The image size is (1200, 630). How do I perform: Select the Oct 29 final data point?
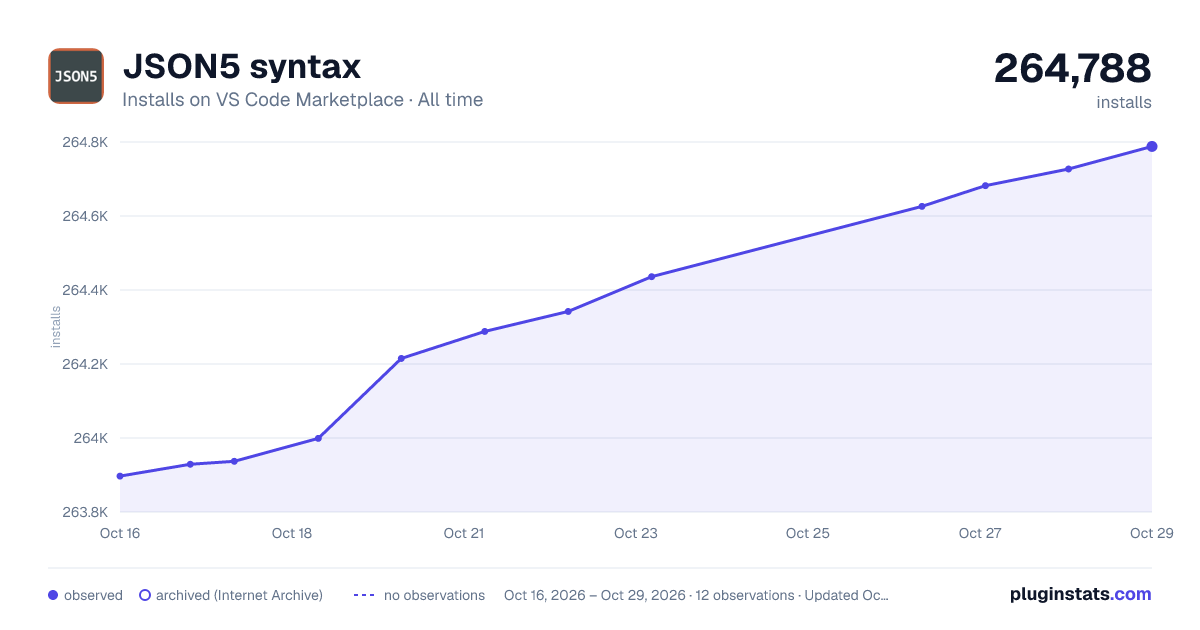pyautogui.click(x=1152, y=147)
